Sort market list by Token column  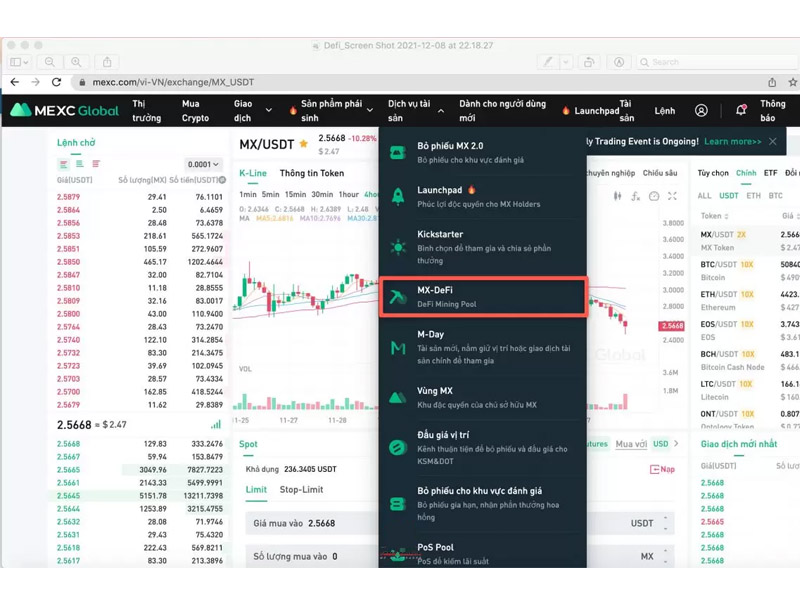(x=714, y=216)
